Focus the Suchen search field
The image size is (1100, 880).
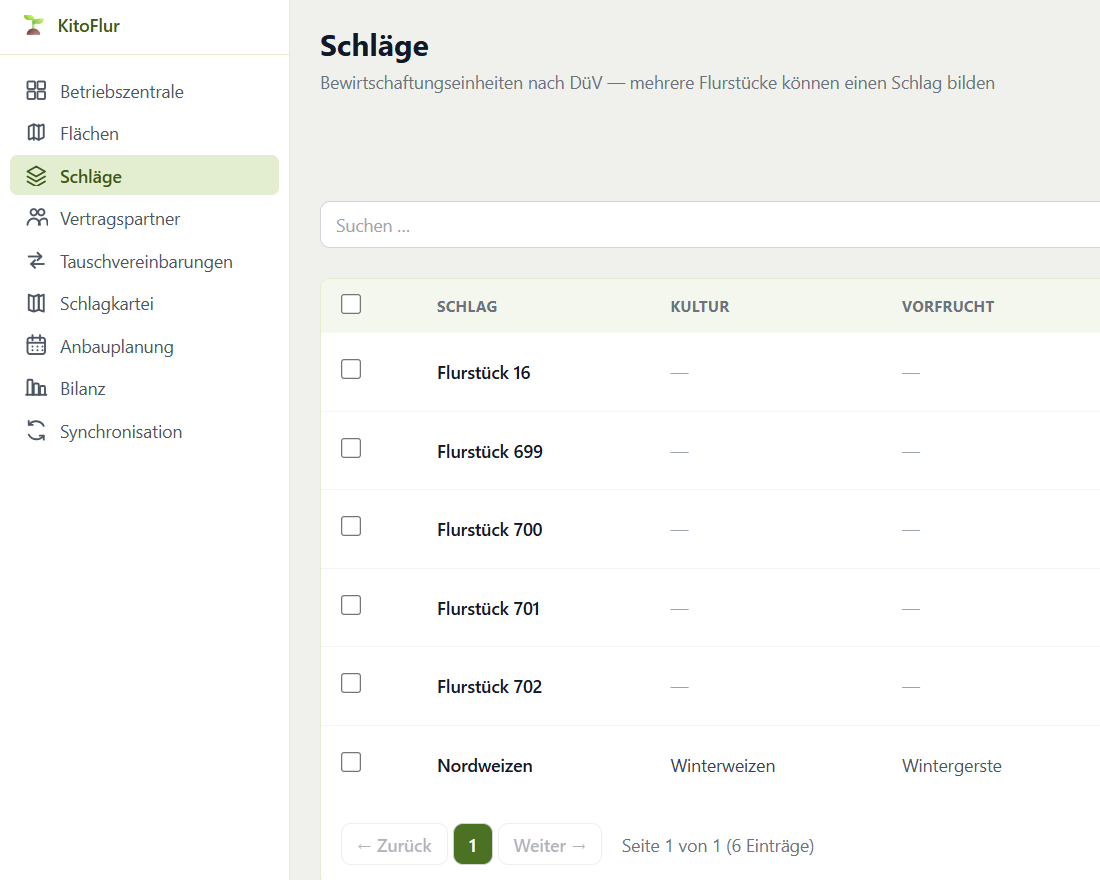tap(710, 225)
